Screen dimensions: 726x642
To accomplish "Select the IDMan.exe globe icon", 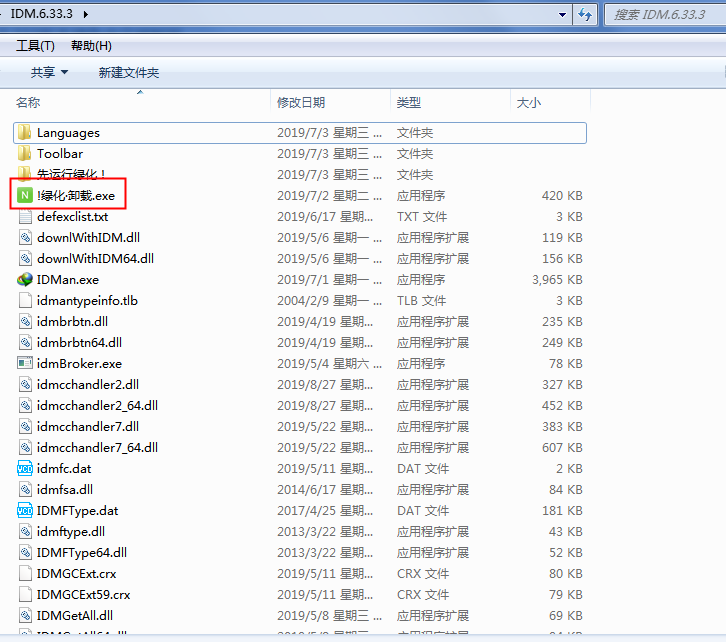I will [x=25, y=280].
